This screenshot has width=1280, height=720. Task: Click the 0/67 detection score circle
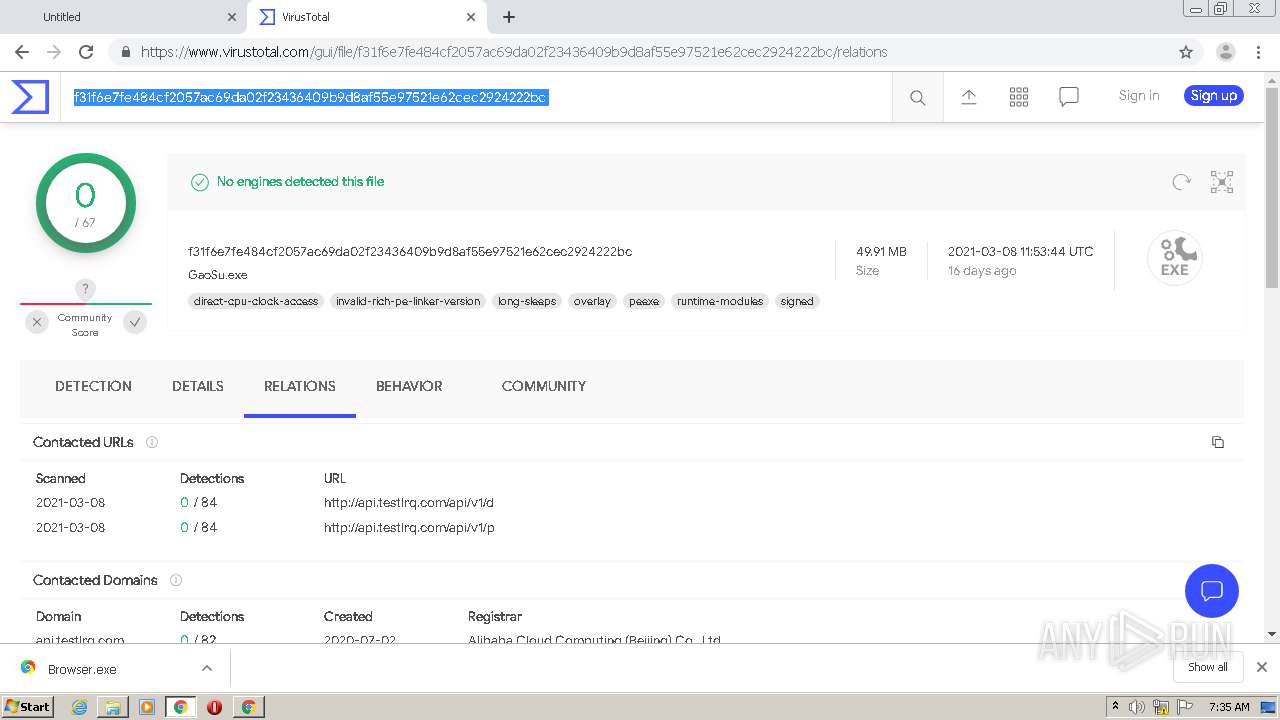(x=86, y=203)
